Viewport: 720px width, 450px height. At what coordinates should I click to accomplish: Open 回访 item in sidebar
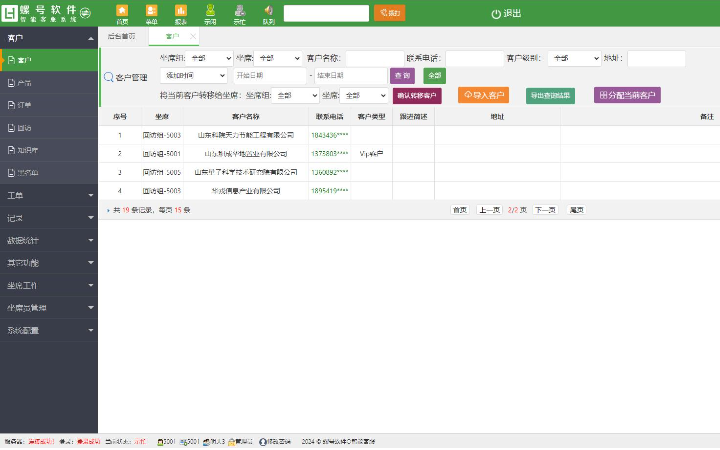pyautogui.click(x=49, y=128)
